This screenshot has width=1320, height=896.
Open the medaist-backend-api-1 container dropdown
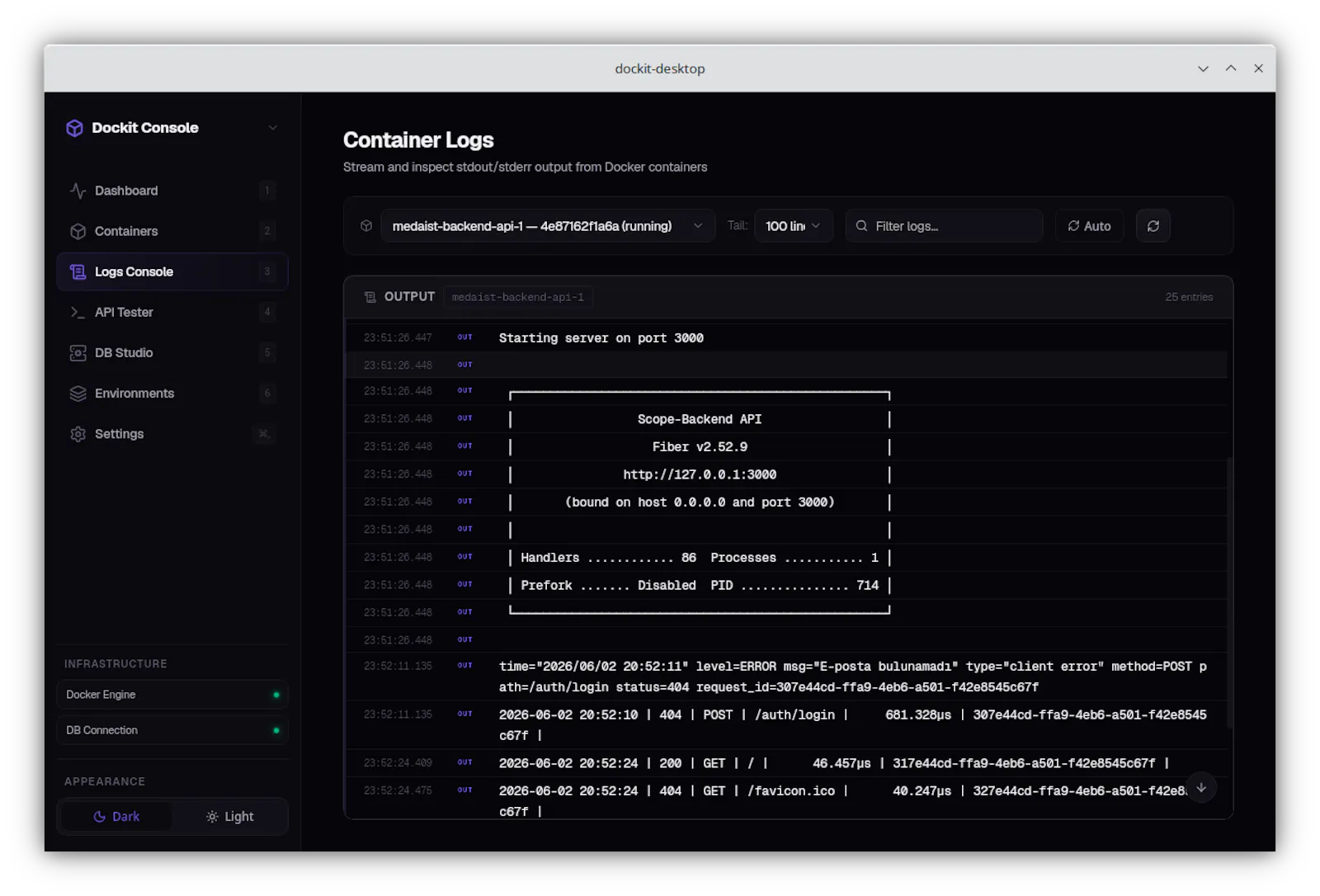coord(548,226)
